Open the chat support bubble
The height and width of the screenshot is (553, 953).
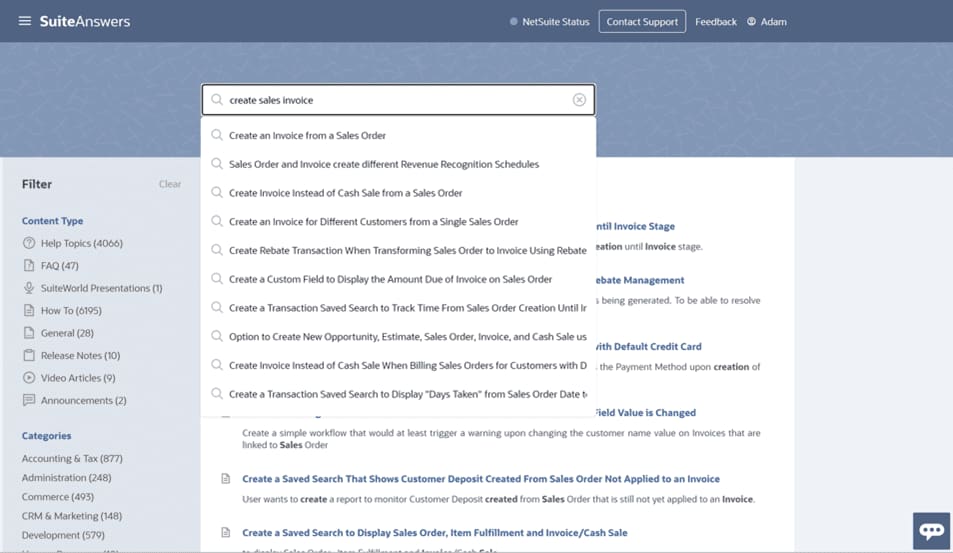pos(931,531)
